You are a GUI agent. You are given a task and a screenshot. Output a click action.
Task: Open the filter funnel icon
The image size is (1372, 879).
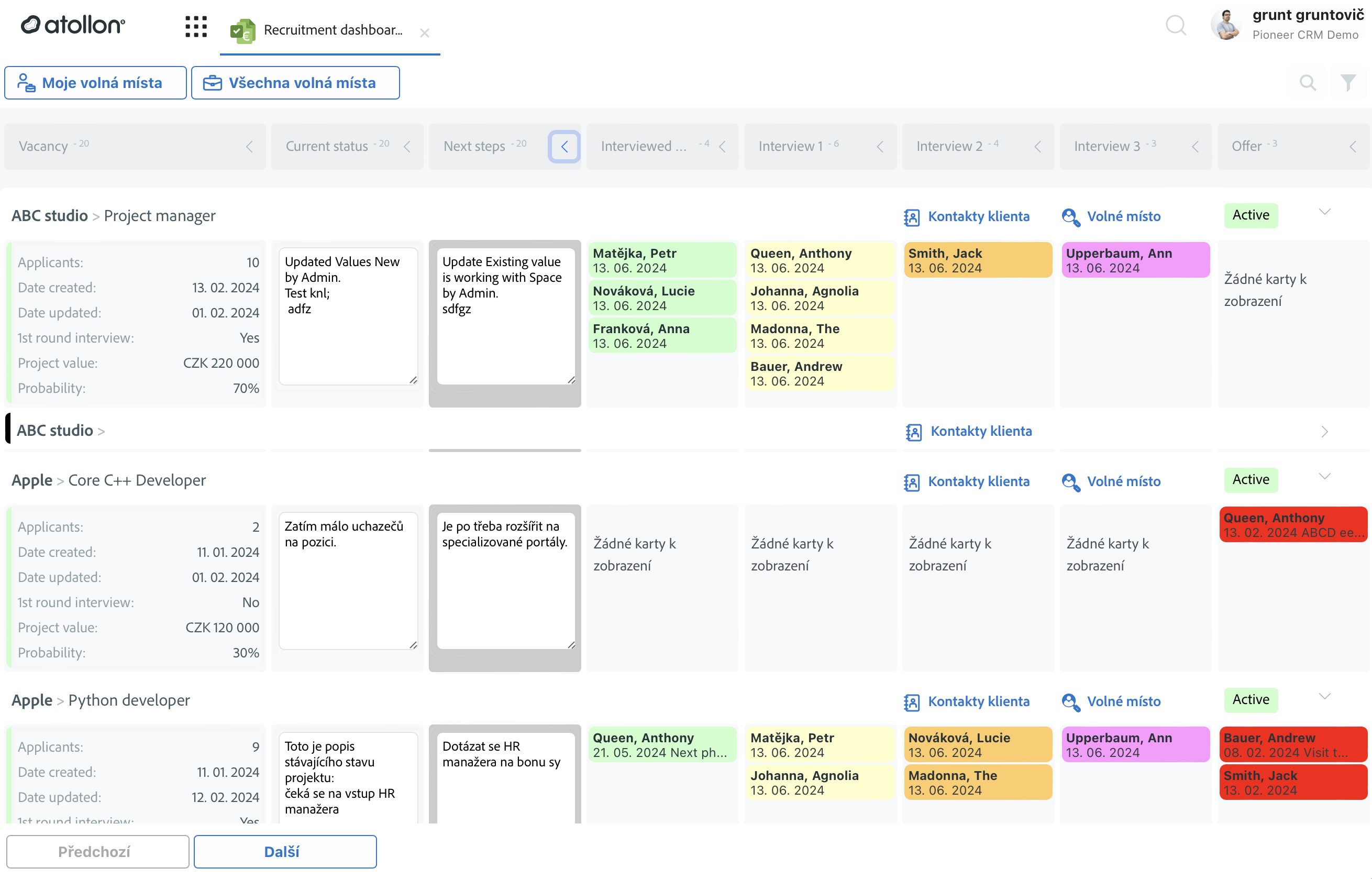(x=1348, y=83)
